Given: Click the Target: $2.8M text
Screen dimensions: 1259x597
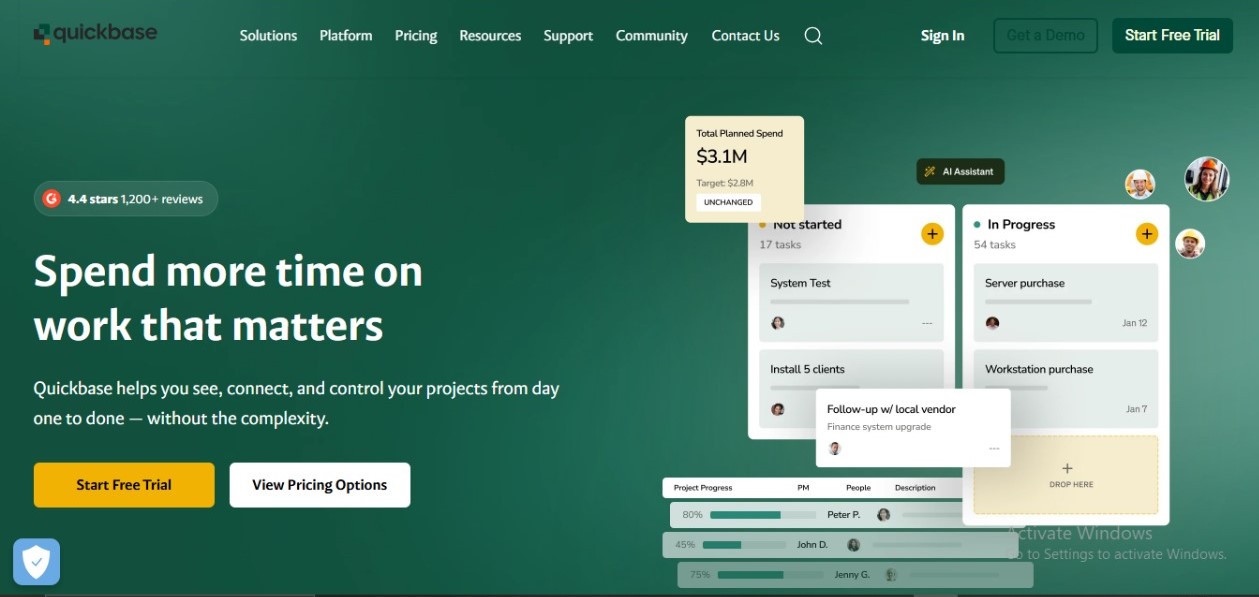Looking at the screenshot, I should [725, 183].
